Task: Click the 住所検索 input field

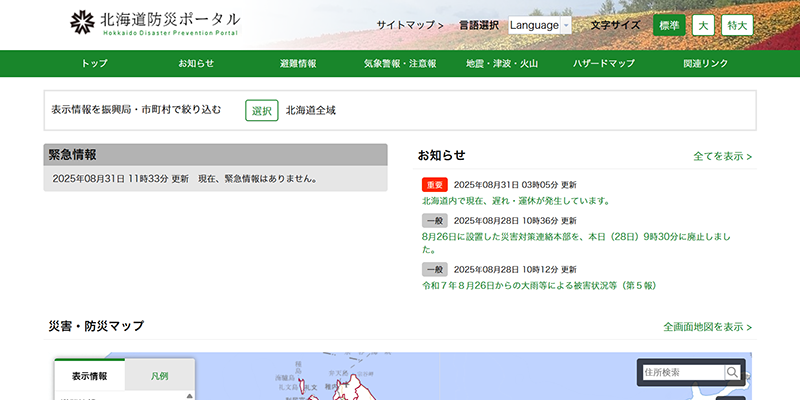Action: coord(683,372)
